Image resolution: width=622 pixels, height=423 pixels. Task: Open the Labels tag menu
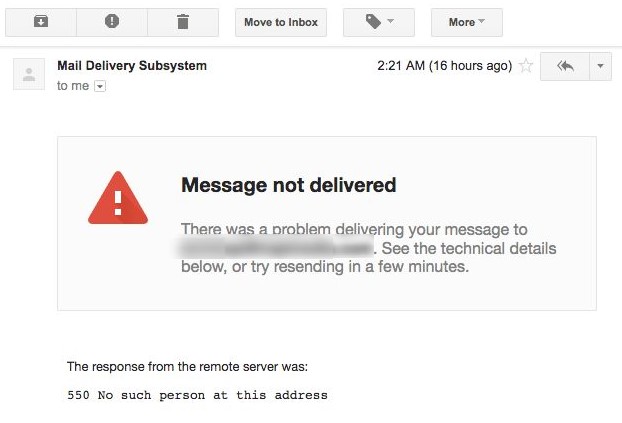tap(379, 22)
